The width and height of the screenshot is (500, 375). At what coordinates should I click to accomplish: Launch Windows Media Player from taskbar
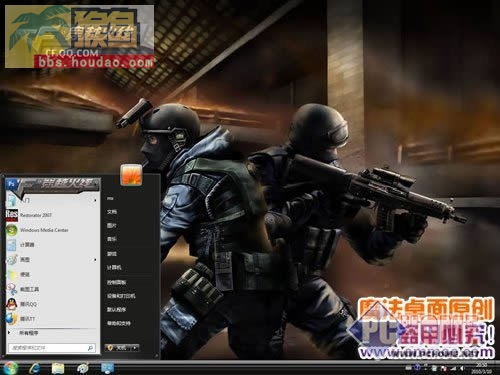click(x=83, y=368)
